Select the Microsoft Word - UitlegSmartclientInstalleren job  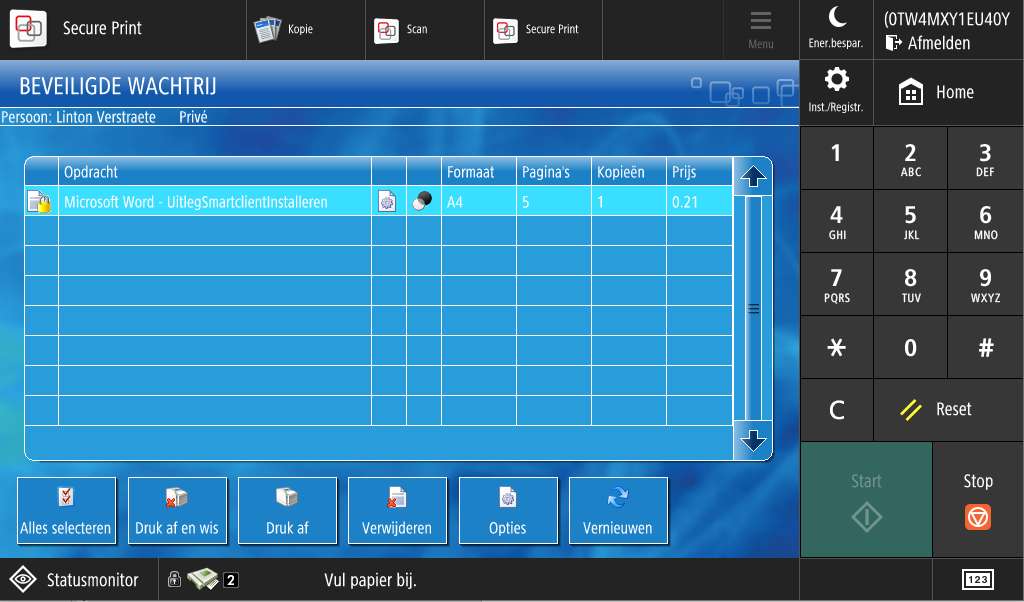pyautogui.click(x=379, y=202)
